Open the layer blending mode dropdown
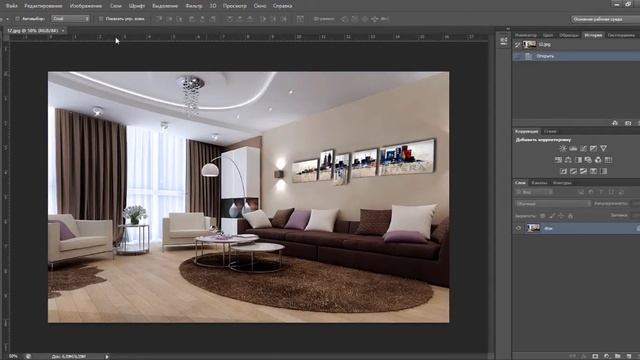This screenshot has height=360, width=640. [553, 204]
